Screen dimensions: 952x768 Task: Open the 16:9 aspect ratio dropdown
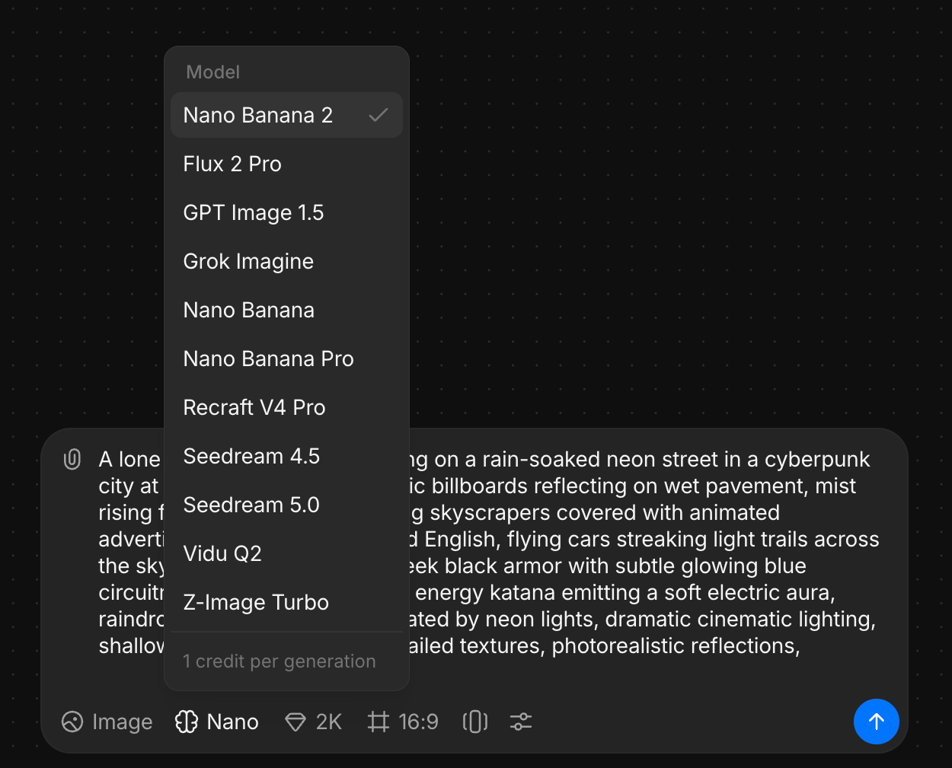(x=403, y=722)
